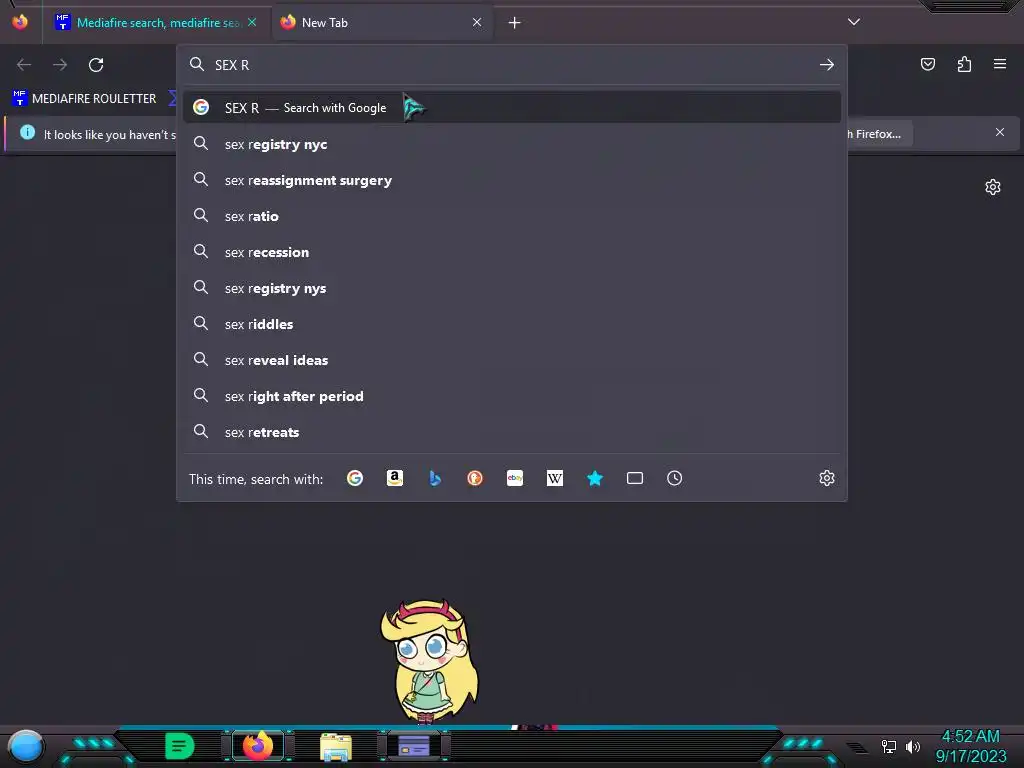Click Firefox icon on taskbar

pyautogui.click(x=258, y=746)
